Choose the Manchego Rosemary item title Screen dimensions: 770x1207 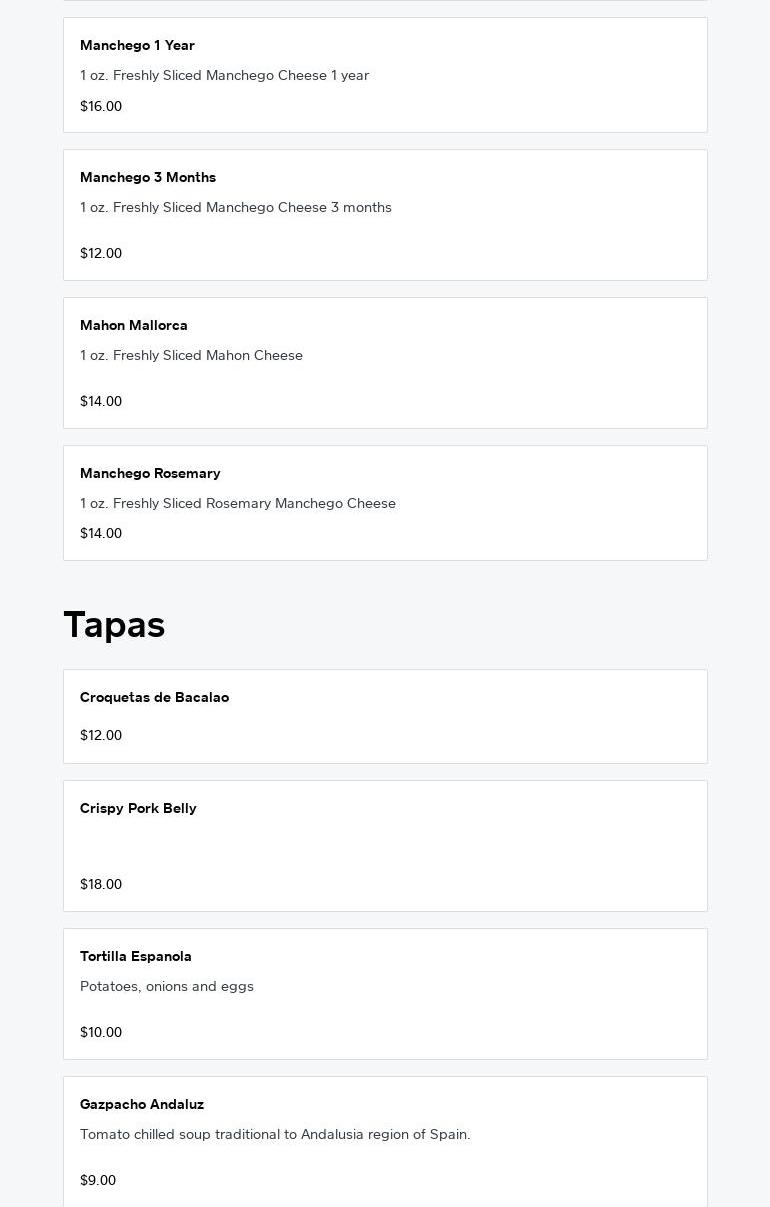tap(150, 473)
